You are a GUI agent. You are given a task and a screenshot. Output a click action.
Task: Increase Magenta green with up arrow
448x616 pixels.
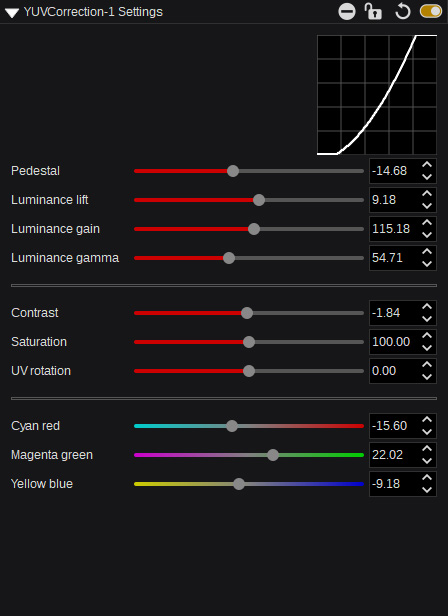427,449
